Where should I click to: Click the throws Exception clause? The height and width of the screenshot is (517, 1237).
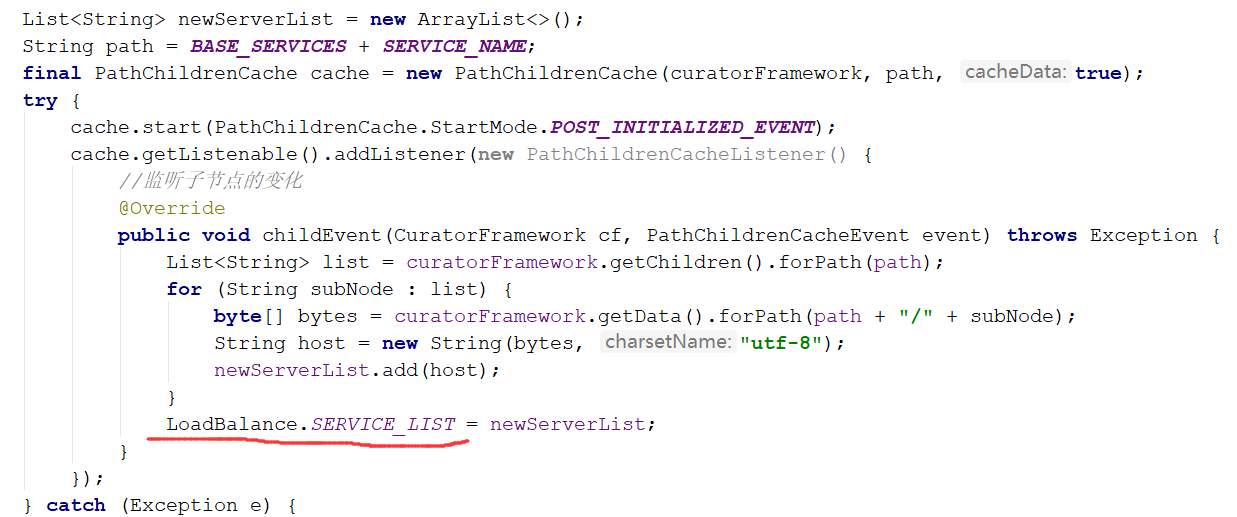[x=1102, y=235]
